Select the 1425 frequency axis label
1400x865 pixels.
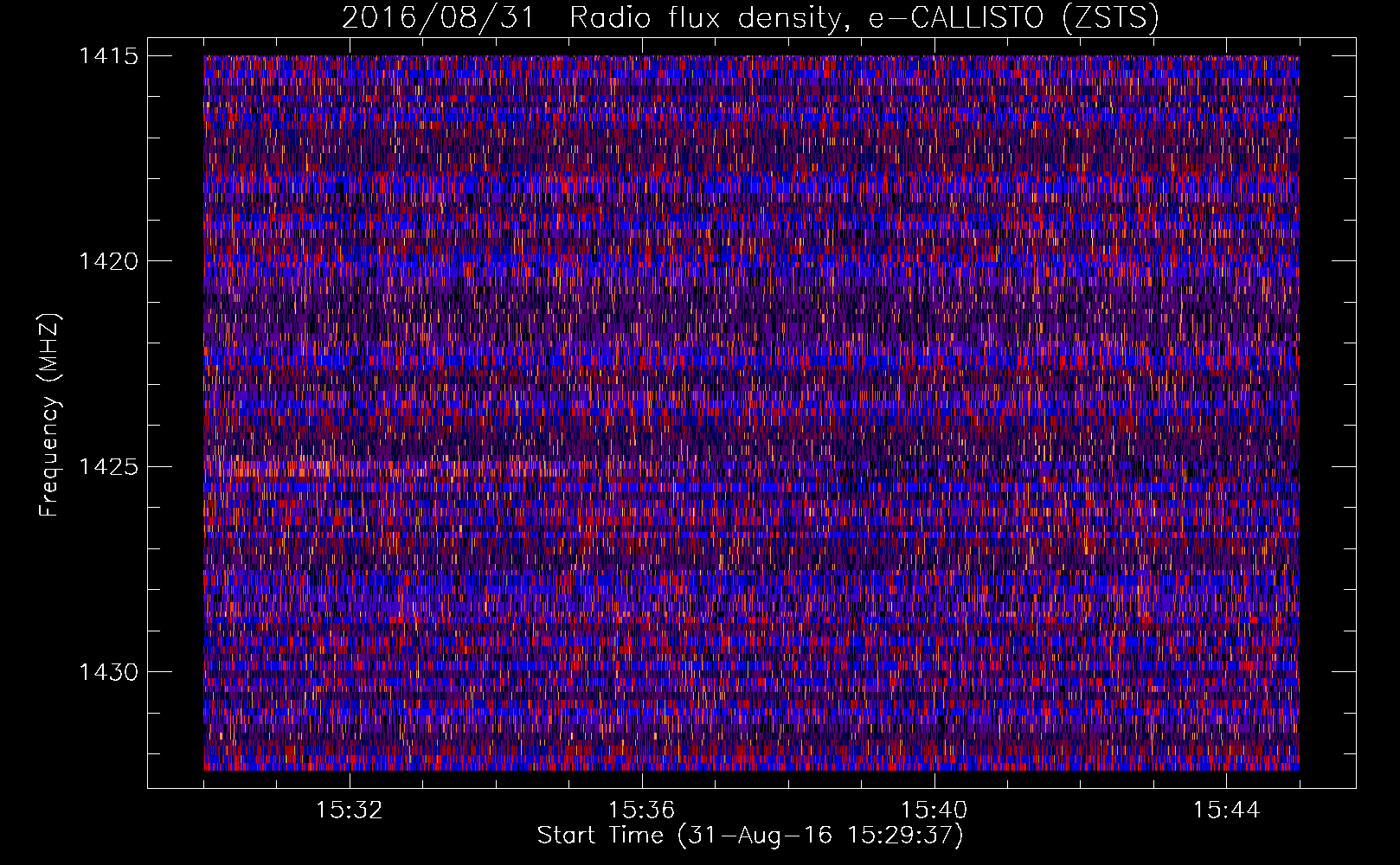[108, 467]
